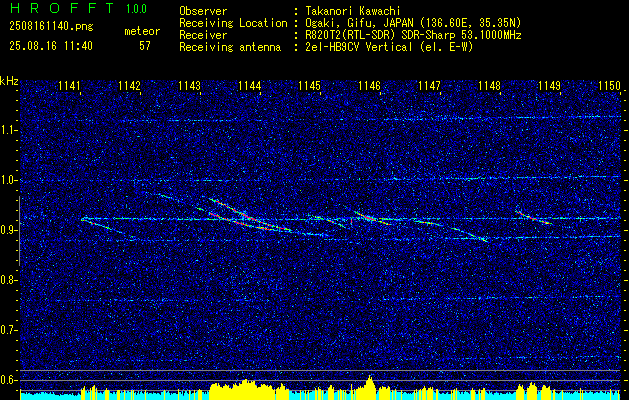Click the Observer field label
Screen dimensions: 629x400
coord(203,11)
